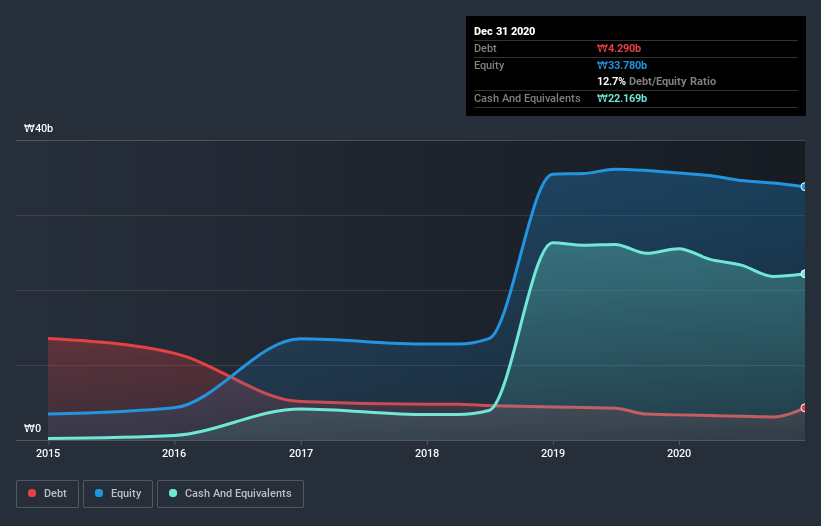Click the teal Cash legend dot

click(173, 493)
